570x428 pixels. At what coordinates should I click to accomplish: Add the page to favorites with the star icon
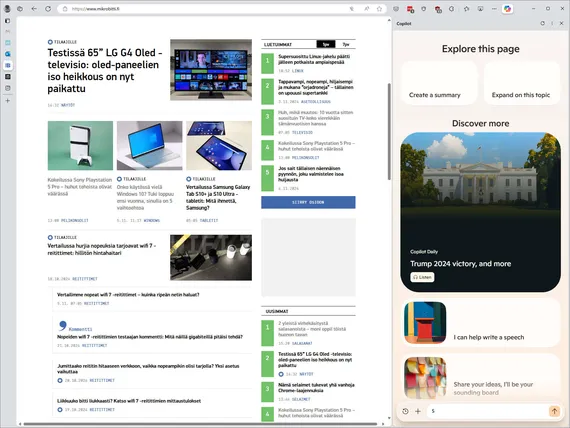pyautogui.click(x=379, y=9)
